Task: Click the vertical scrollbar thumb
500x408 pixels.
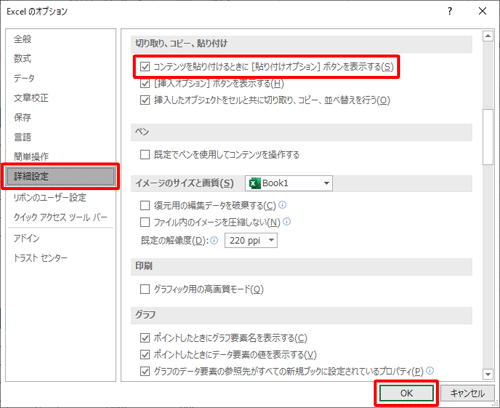Action: point(488,137)
